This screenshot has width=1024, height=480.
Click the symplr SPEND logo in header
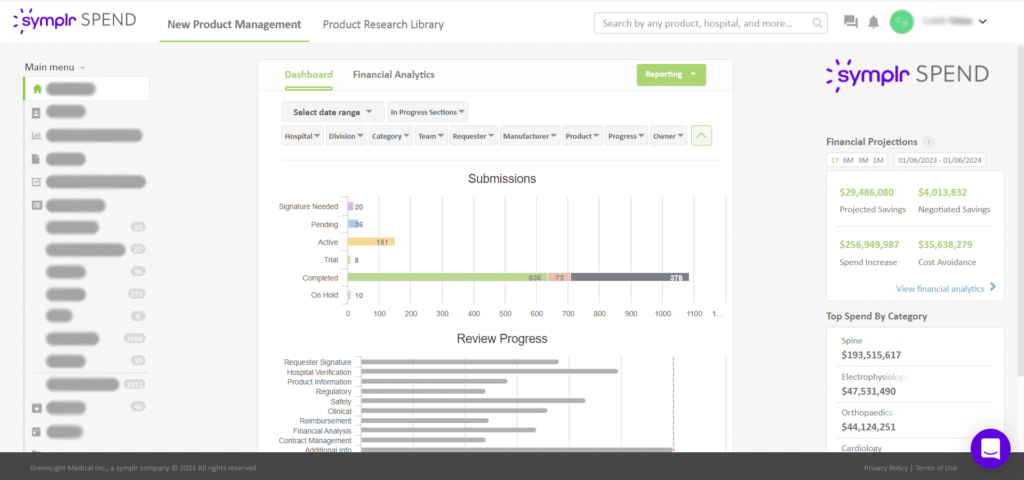(74, 21)
